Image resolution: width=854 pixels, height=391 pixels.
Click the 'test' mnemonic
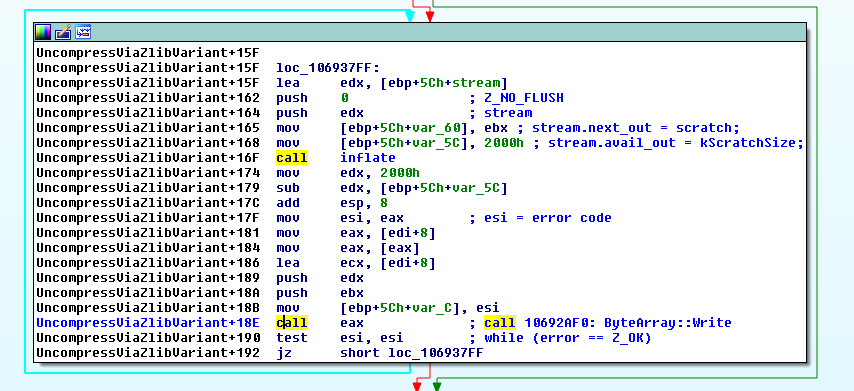click(292, 338)
